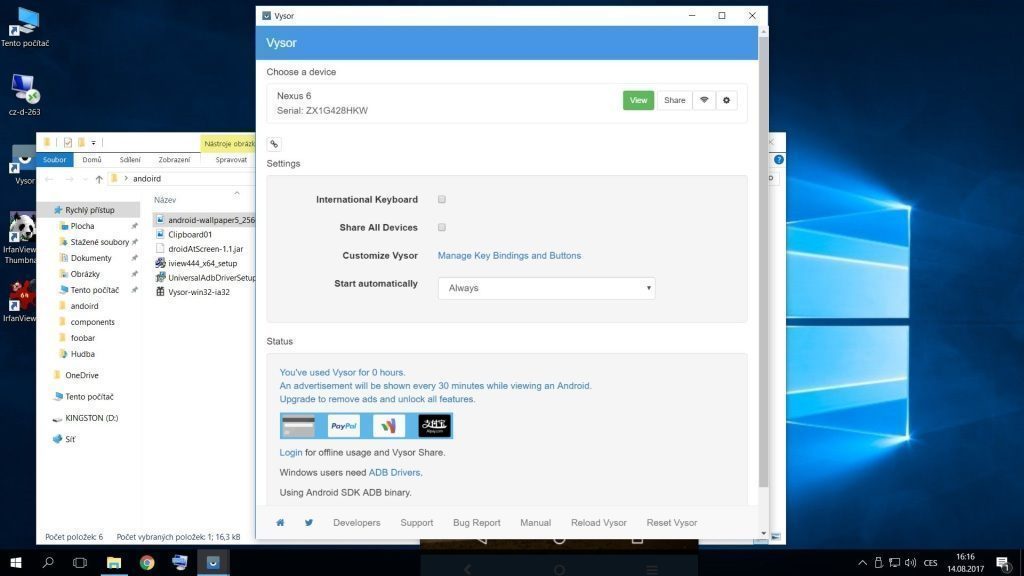
Task: Select the UniversalAdbDriverSetup file
Action: (x=205, y=278)
